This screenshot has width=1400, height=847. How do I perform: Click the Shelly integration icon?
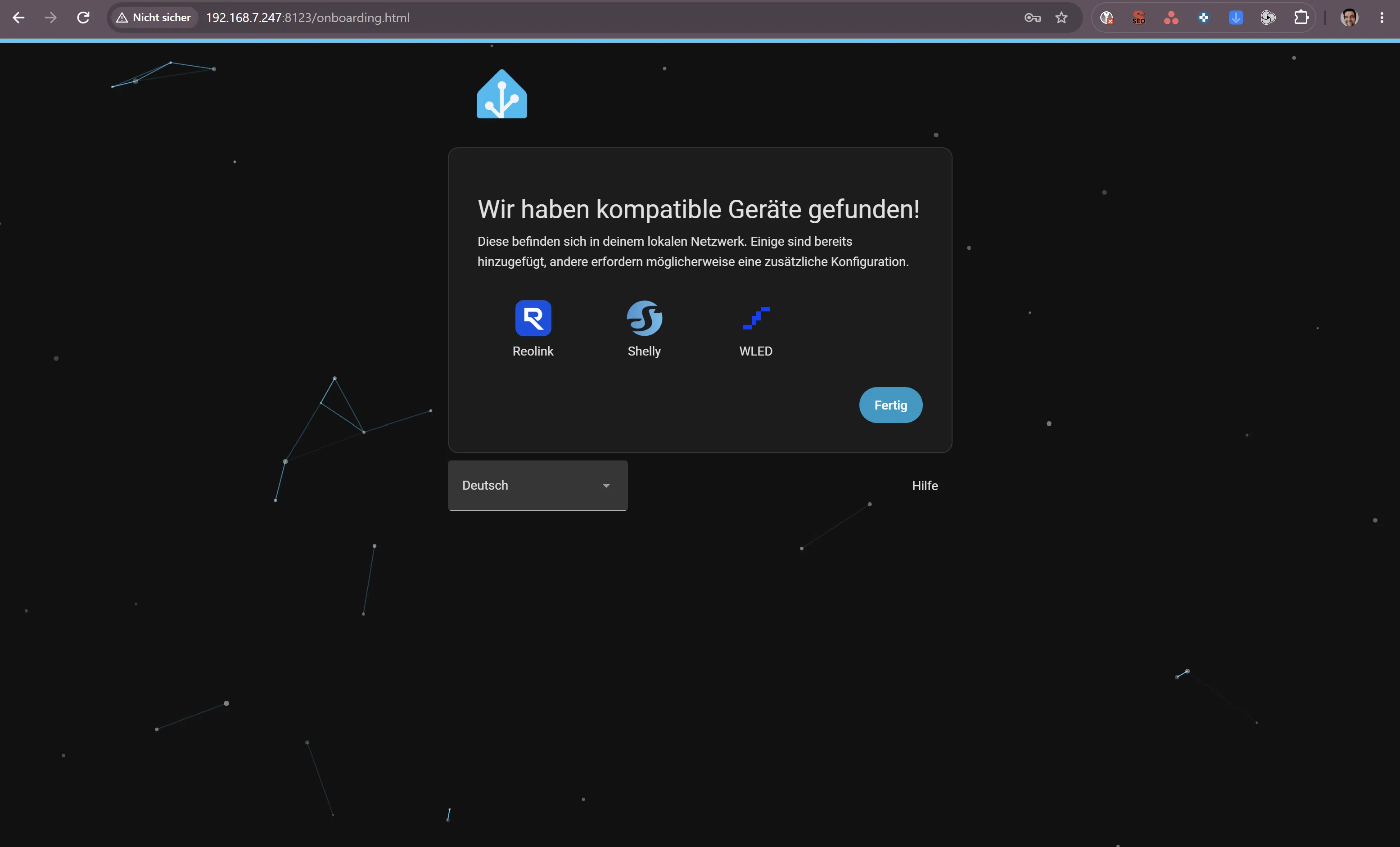[644, 318]
